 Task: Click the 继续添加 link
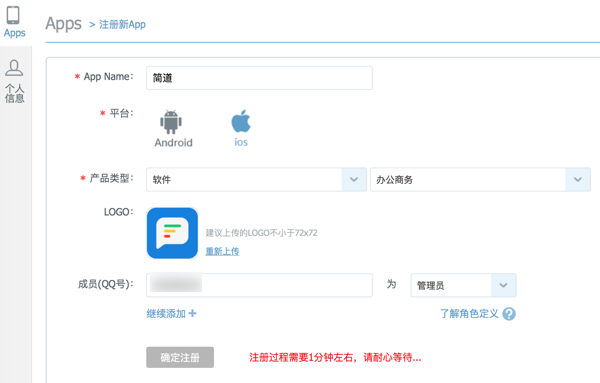click(x=166, y=314)
